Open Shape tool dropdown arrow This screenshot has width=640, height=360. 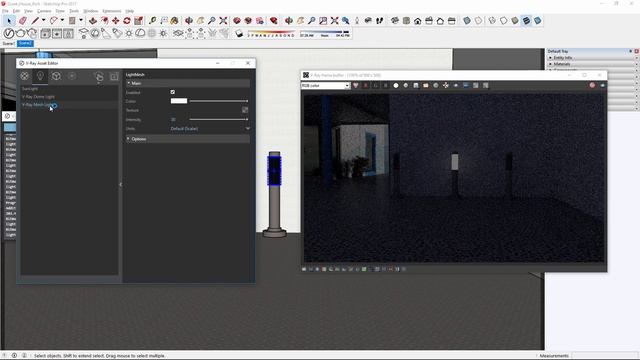pos(62,20)
